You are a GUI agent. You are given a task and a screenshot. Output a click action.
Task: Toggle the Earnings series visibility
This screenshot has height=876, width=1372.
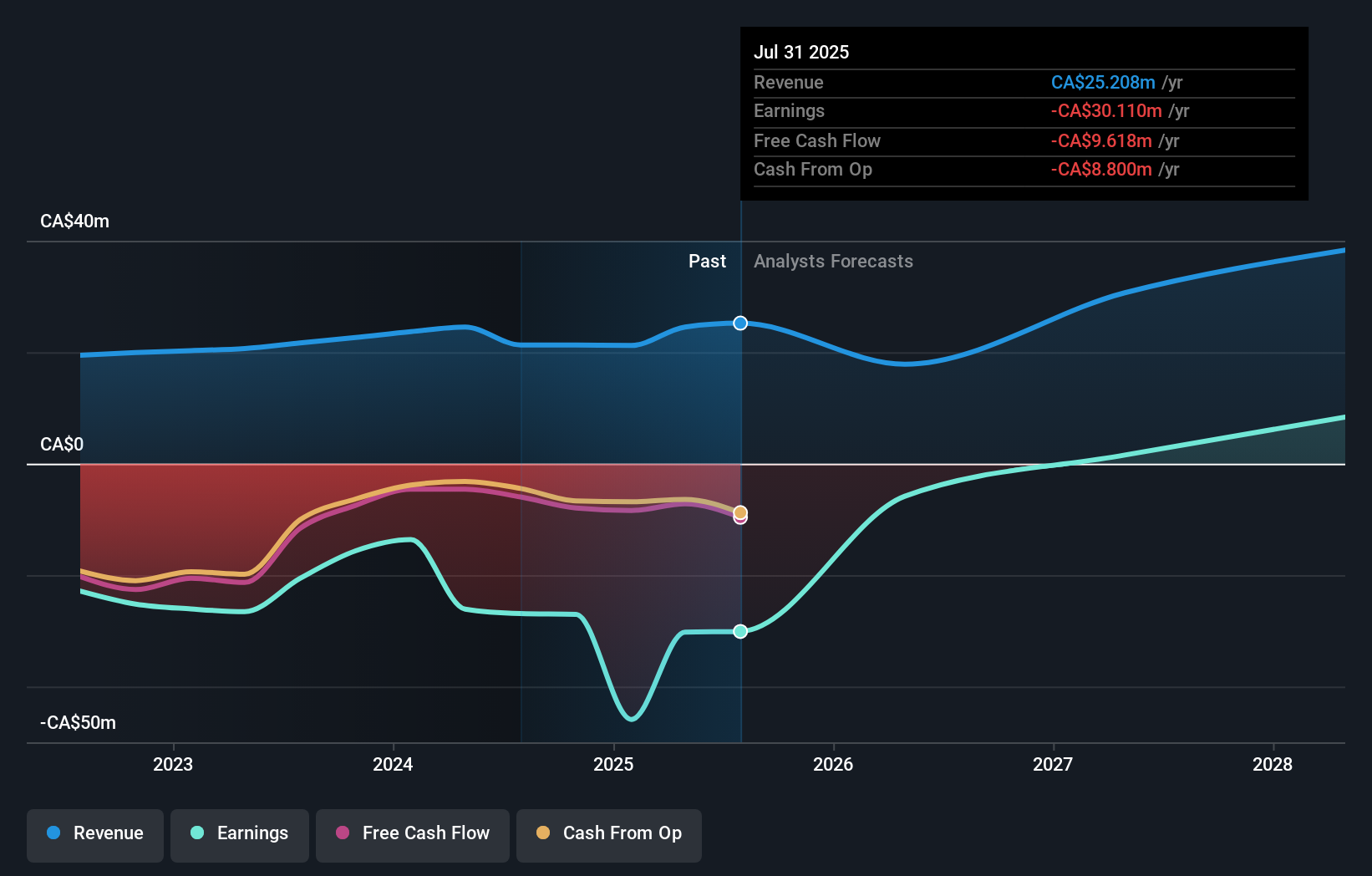[x=240, y=833]
